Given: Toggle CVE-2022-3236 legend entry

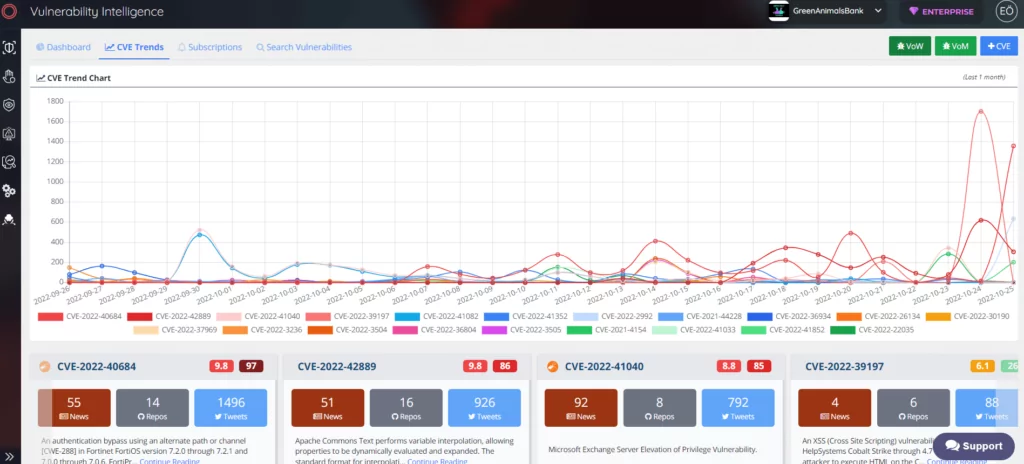Looking at the screenshot, I should [x=262, y=330].
